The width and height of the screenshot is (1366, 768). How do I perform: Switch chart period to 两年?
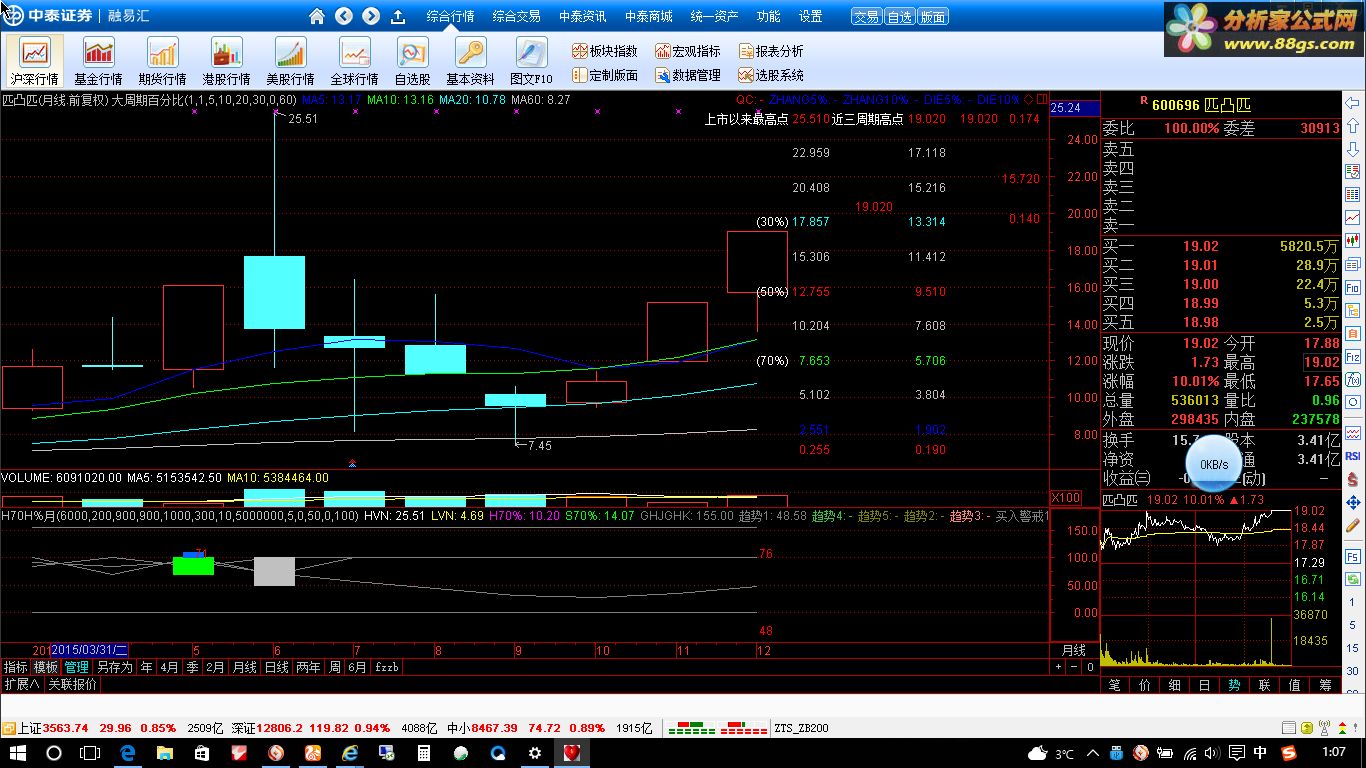[x=308, y=667]
